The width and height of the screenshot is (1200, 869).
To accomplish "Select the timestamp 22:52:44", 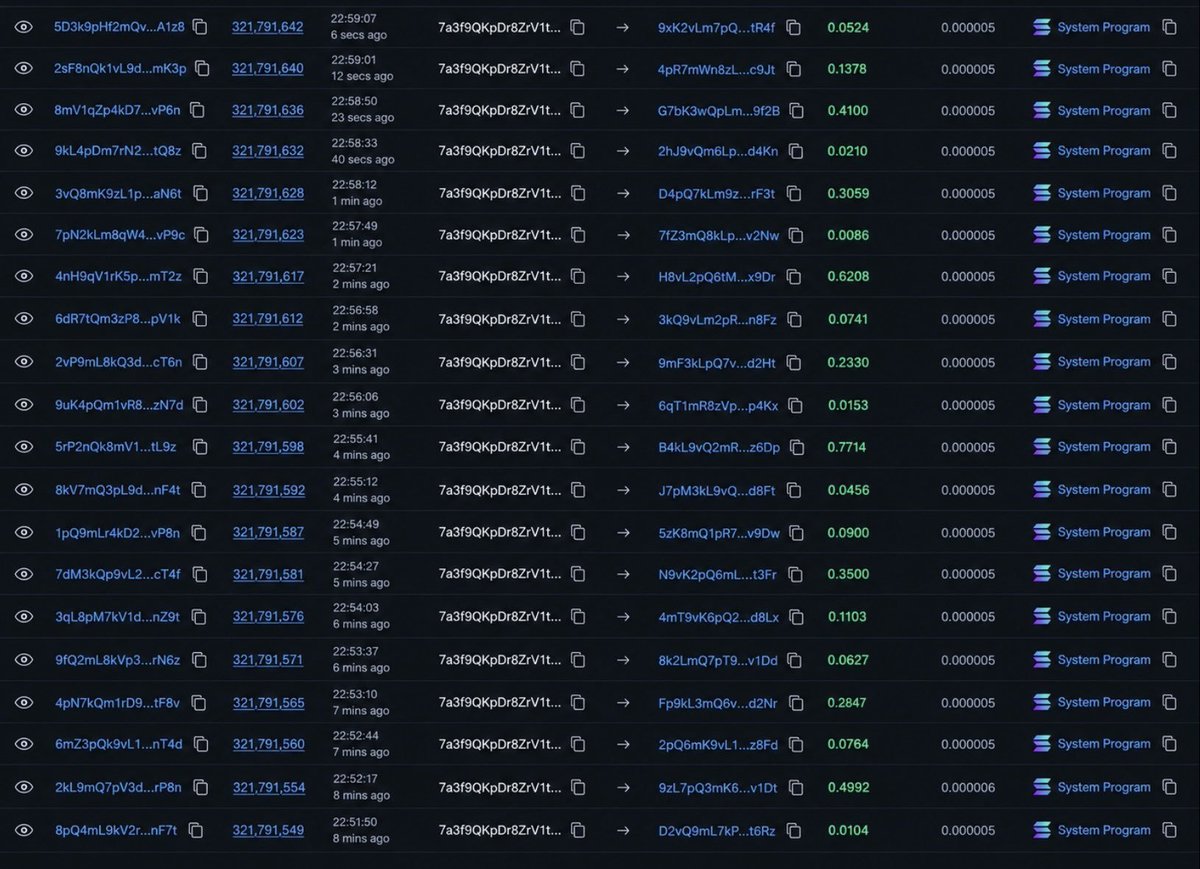I will click(354, 736).
